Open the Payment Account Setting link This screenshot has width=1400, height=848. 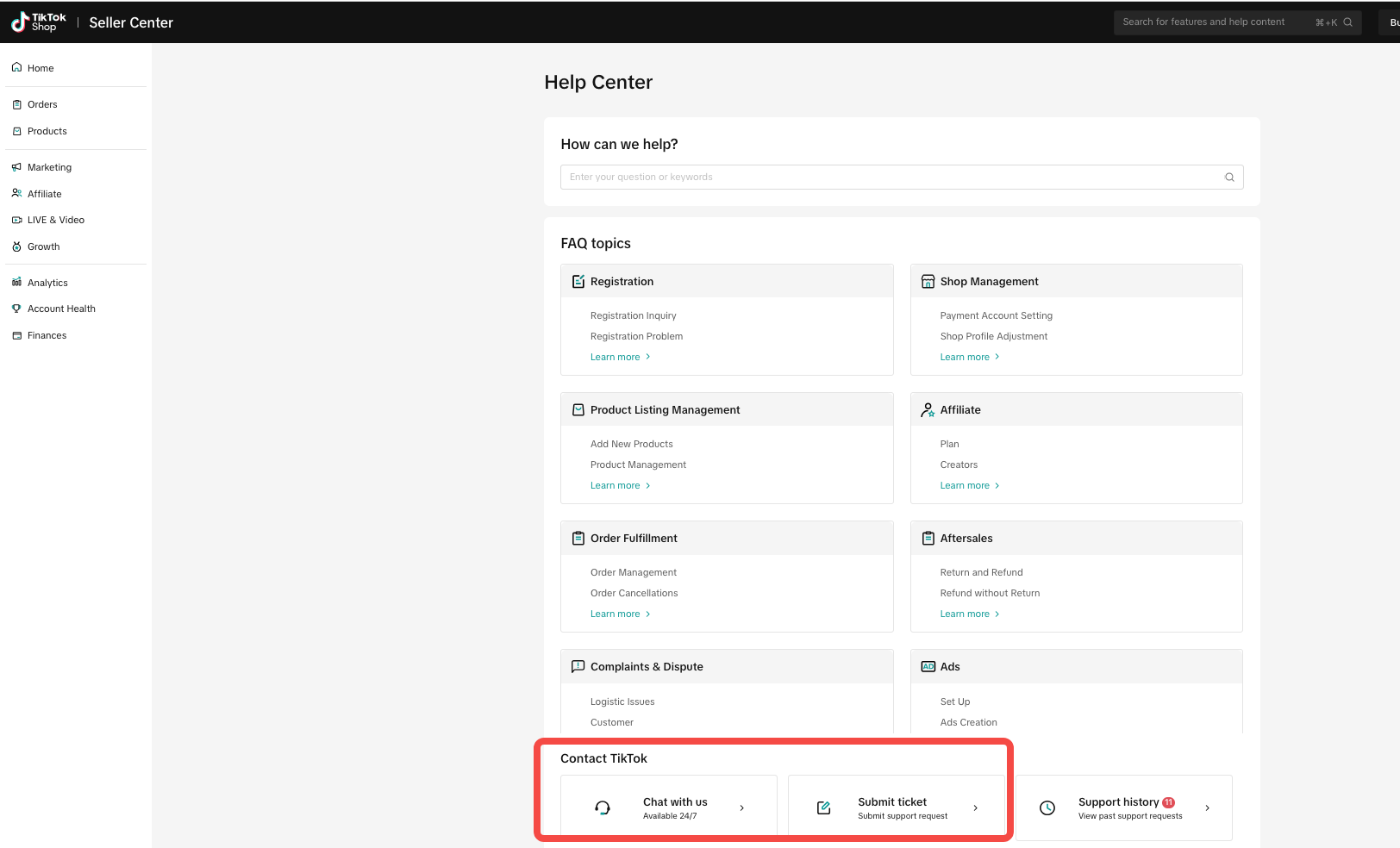coord(997,316)
